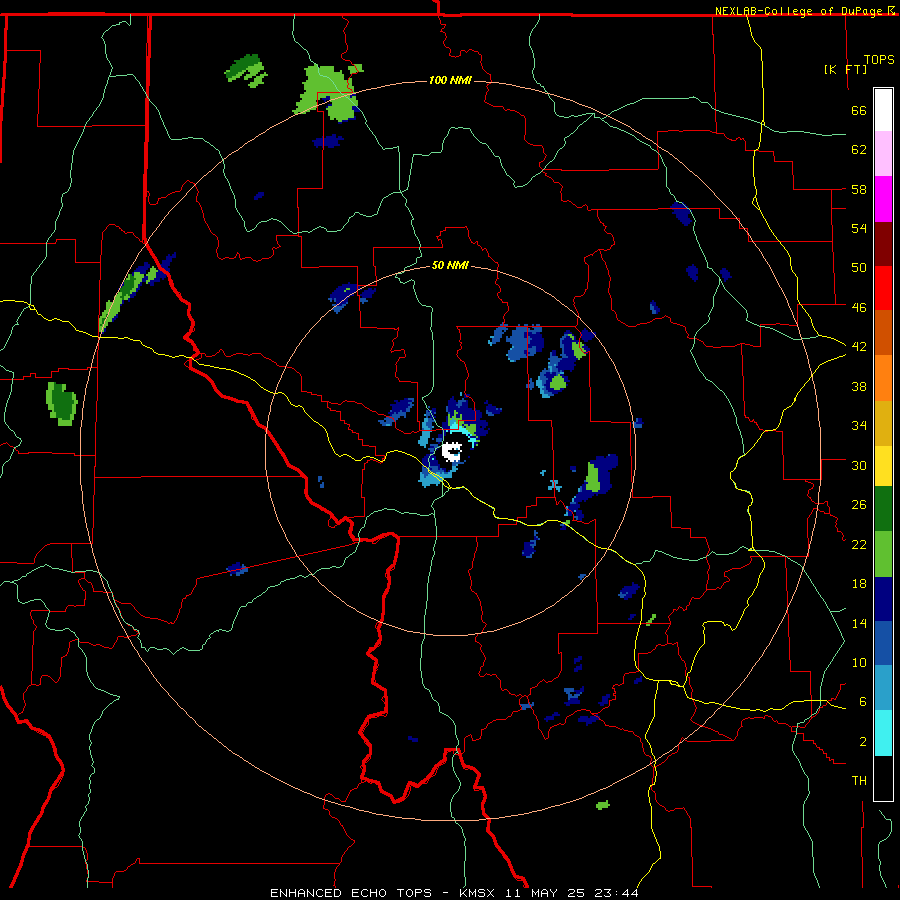Click the dark red swatch between 50 and 54
This screenshot has width=900, height=900.
pos(883,243)
